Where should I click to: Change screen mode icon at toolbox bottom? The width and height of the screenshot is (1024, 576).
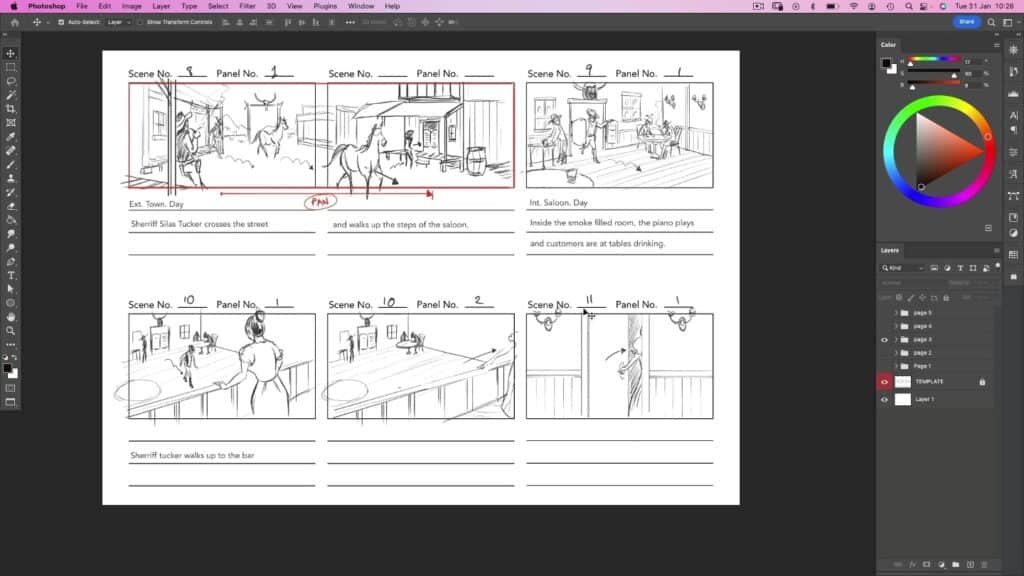10,402
